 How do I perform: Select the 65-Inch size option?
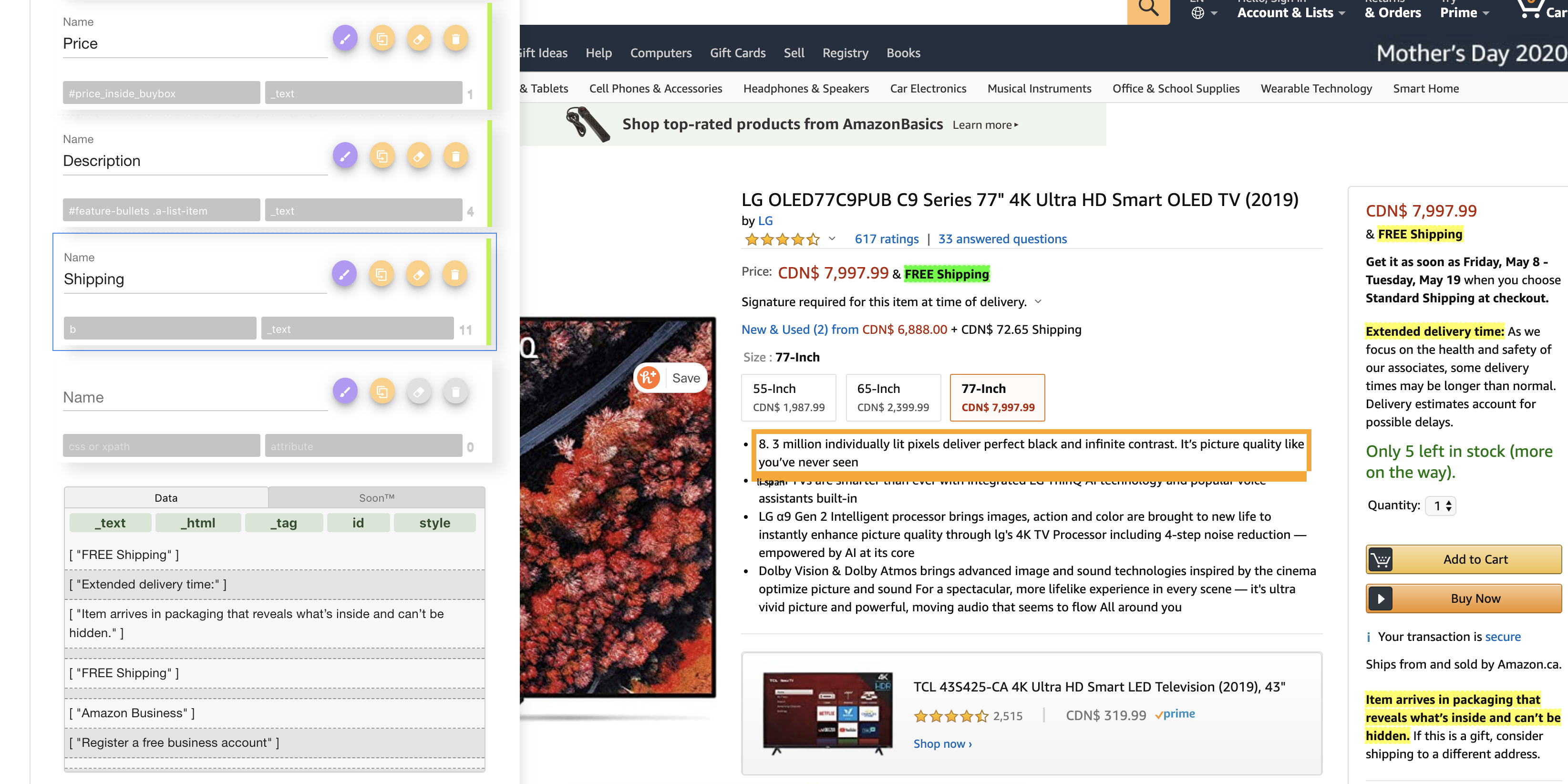coord(893,397)
